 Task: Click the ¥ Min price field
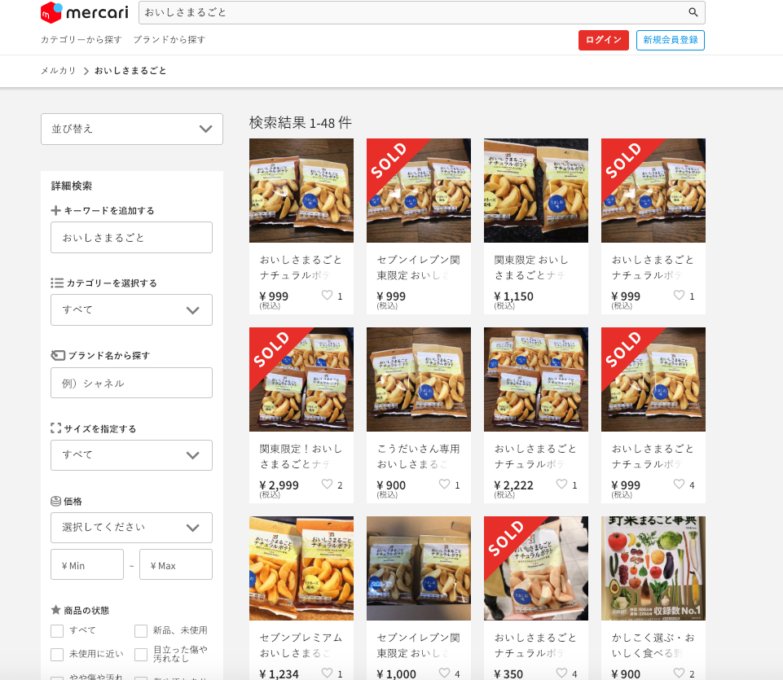(x=87, y=565)
